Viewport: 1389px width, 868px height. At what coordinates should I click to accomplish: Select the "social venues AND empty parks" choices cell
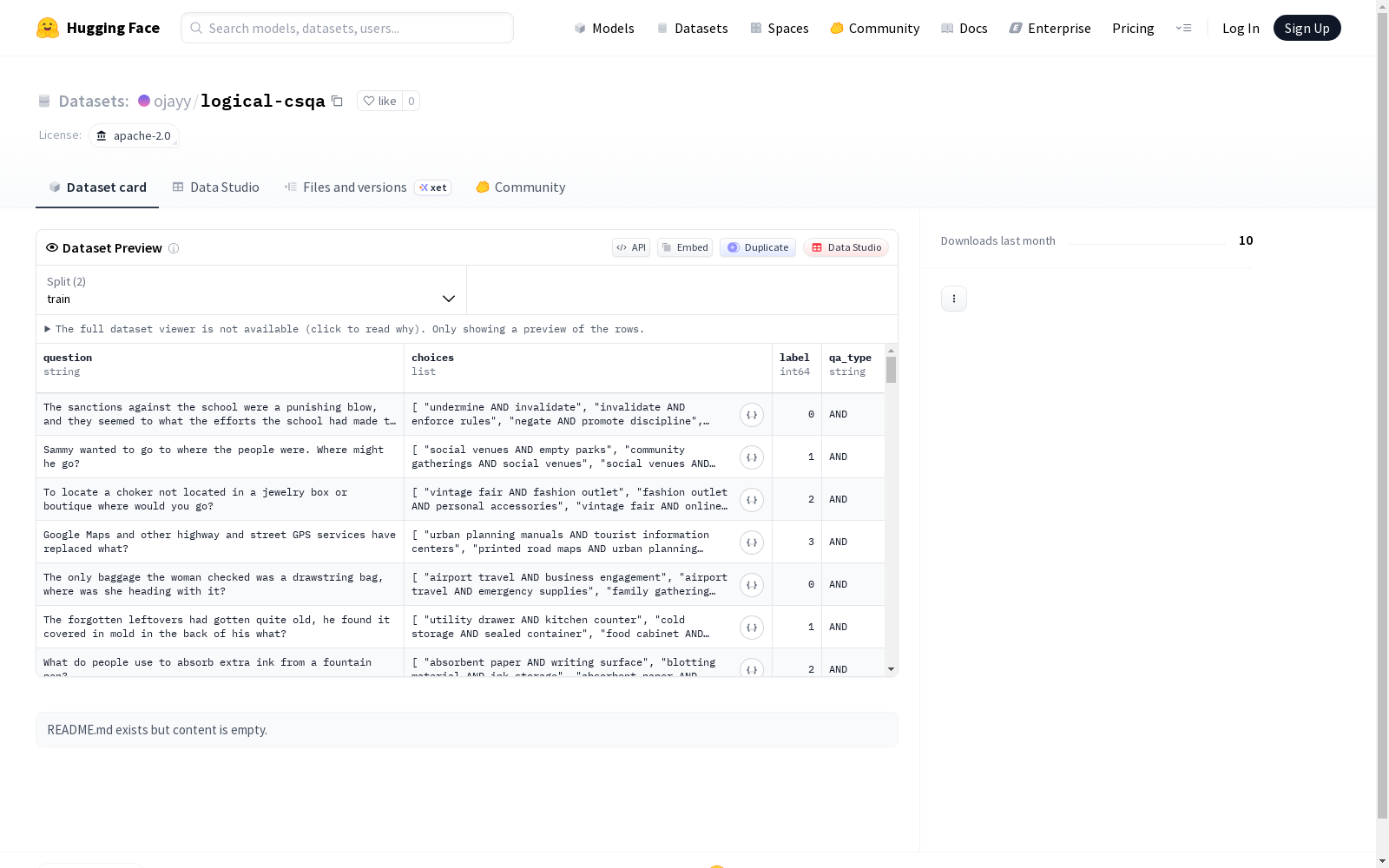589,457
